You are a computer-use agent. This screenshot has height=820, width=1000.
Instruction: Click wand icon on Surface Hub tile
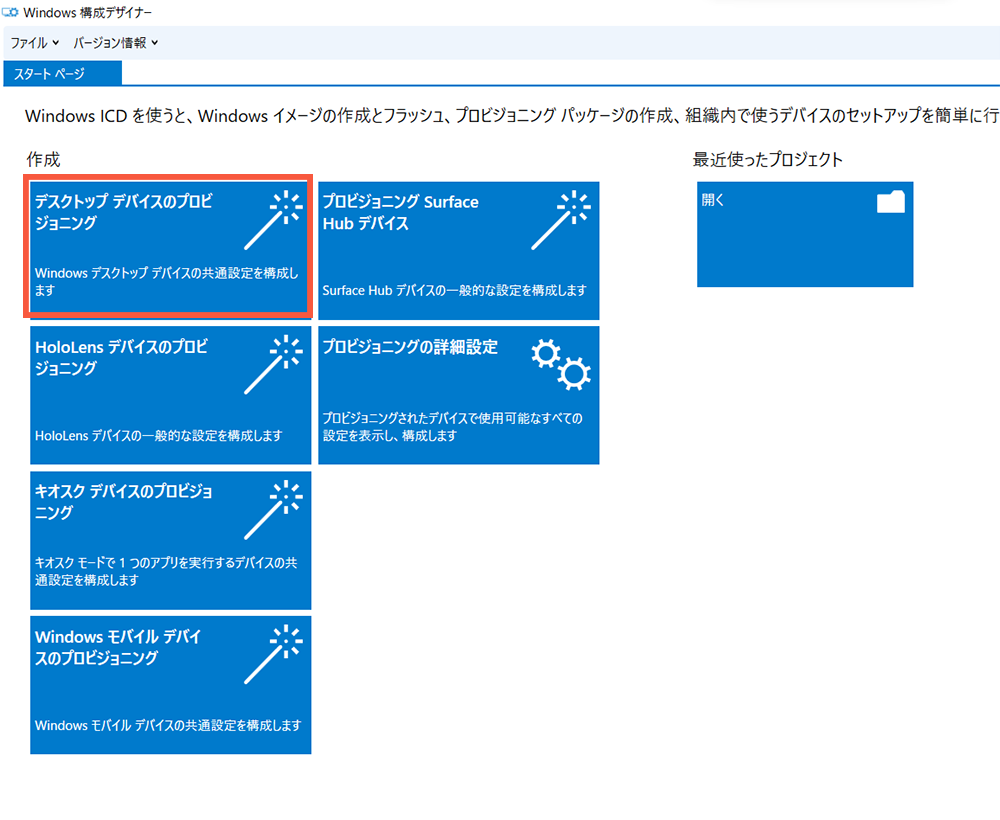coord(561,220)
